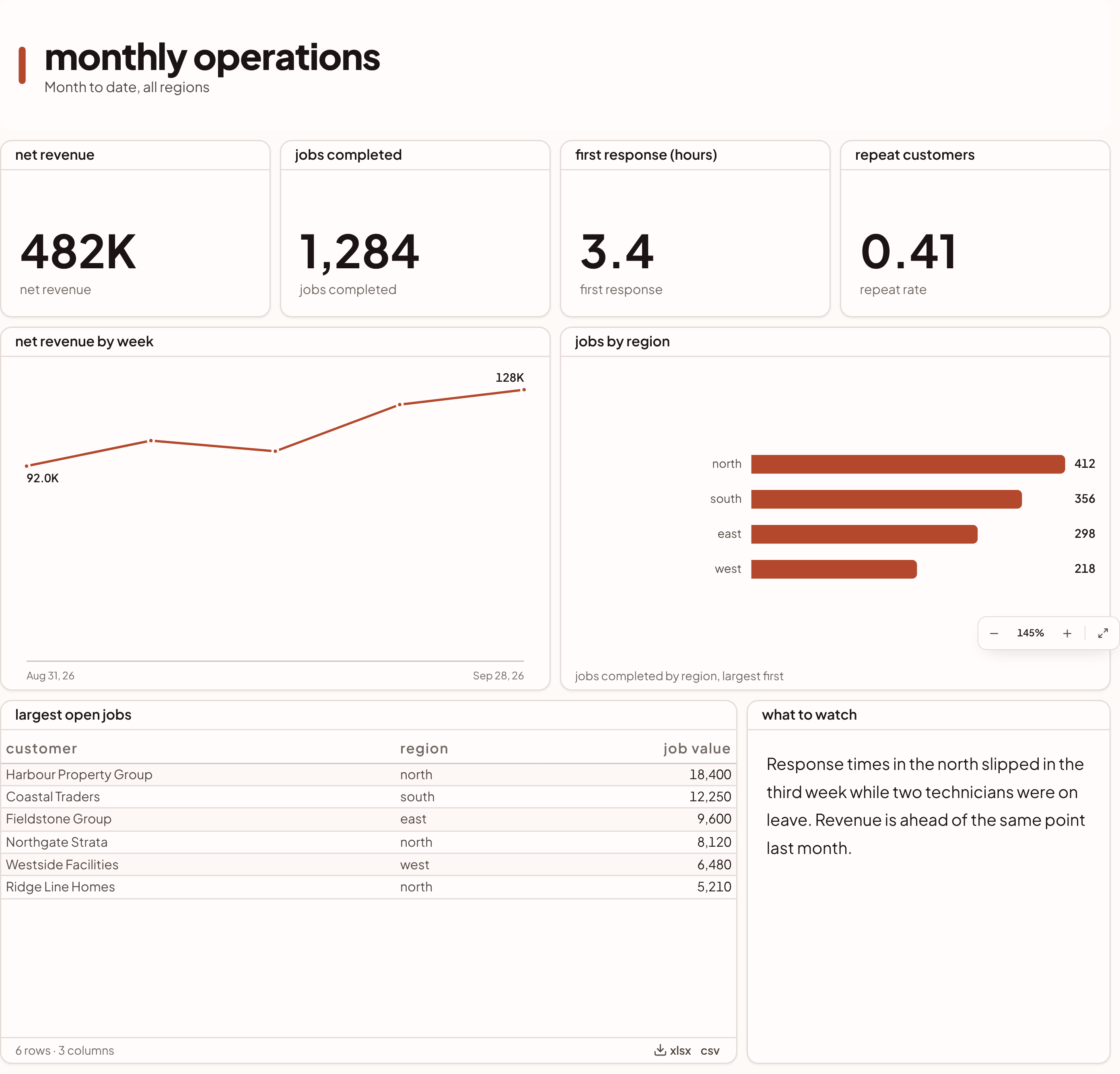Click the 218 bar value label

(x=1085, y=568)
